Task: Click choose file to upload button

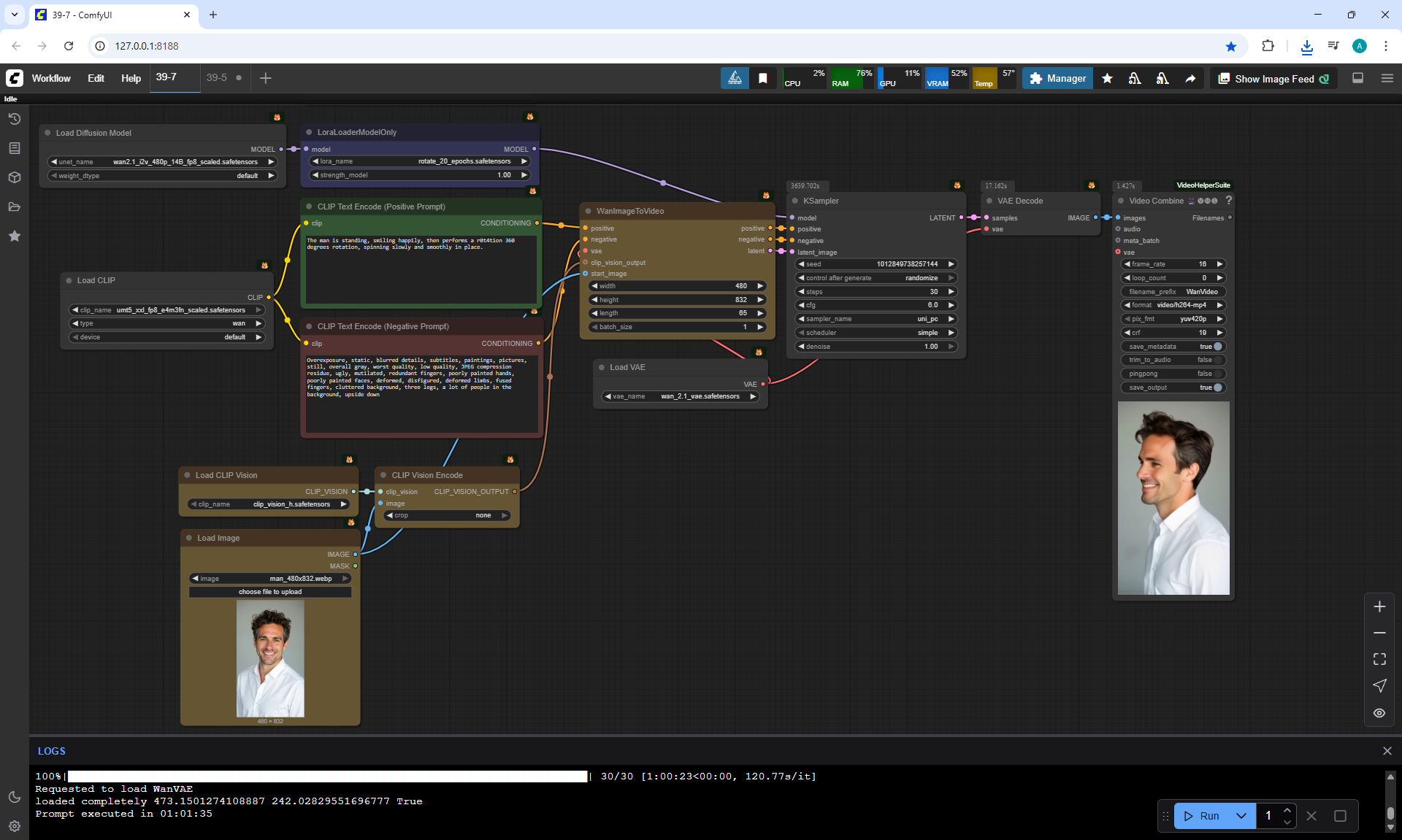Action: pyautogui.click(x=270, y=592)
